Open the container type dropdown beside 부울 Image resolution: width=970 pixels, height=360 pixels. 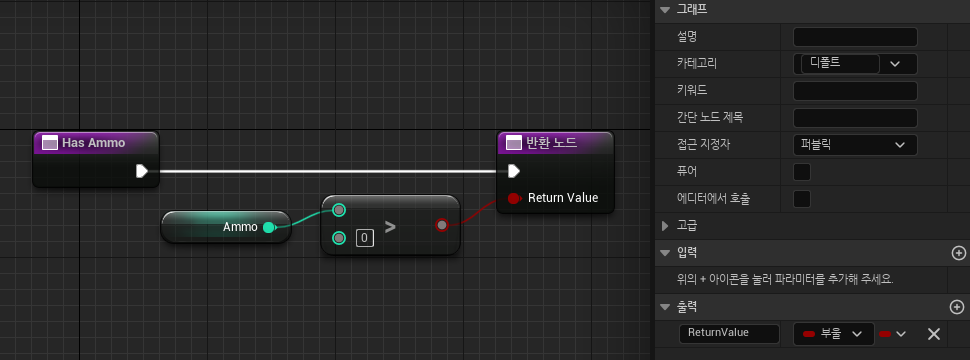893,334
